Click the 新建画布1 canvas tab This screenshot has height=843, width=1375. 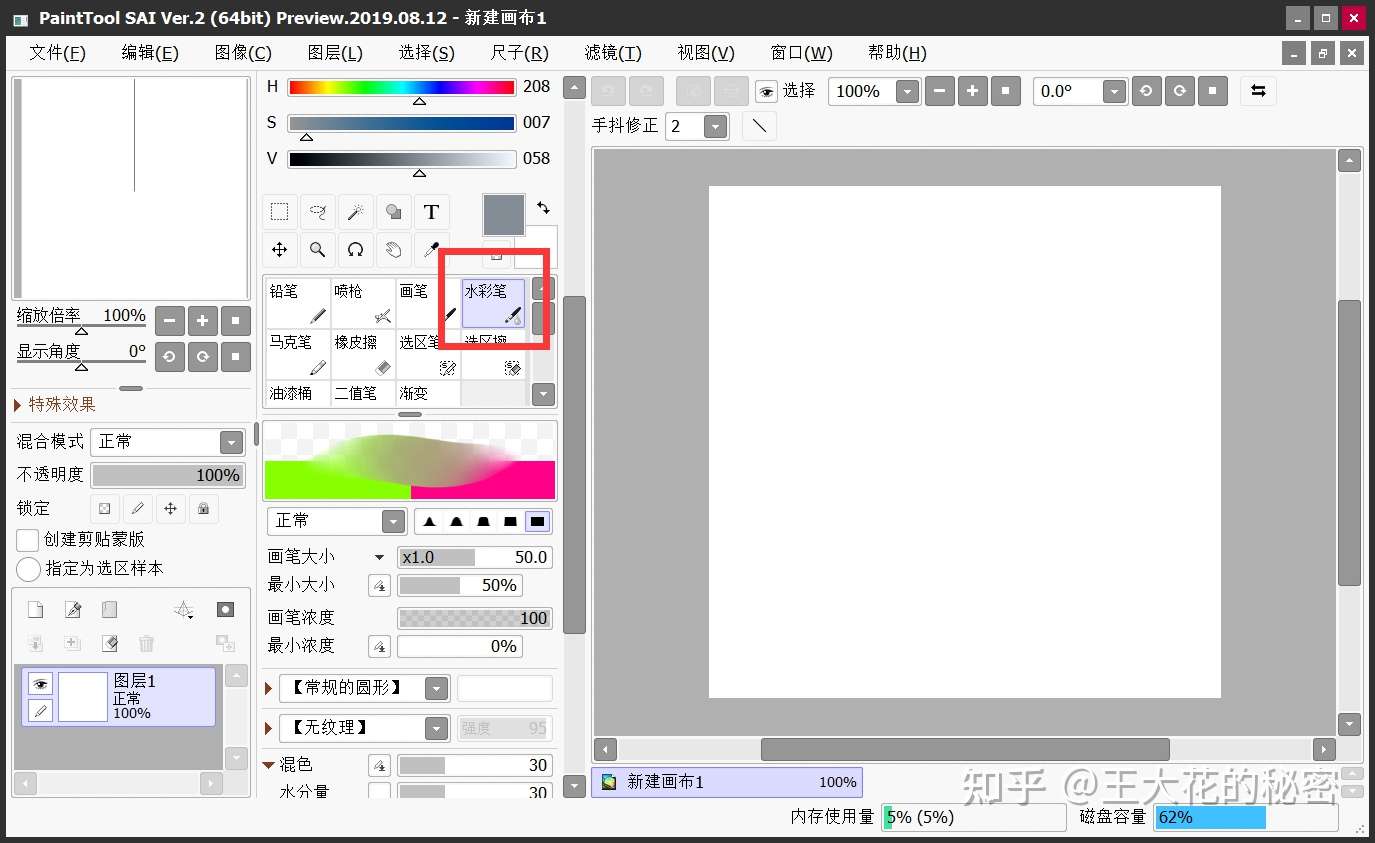[726, 782]
